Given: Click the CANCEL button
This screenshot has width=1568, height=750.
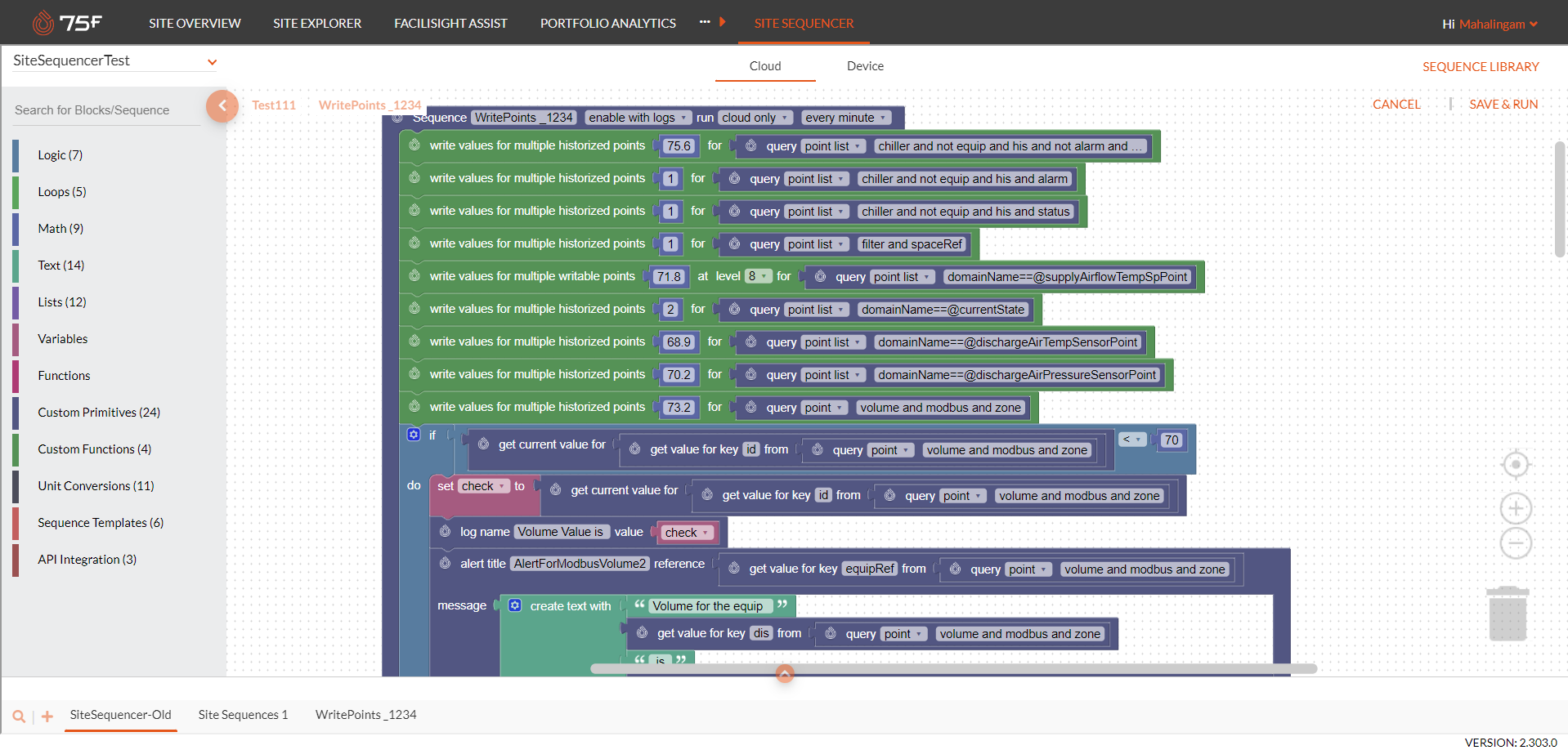Looking at the screenshot, I should [1396, 105].
